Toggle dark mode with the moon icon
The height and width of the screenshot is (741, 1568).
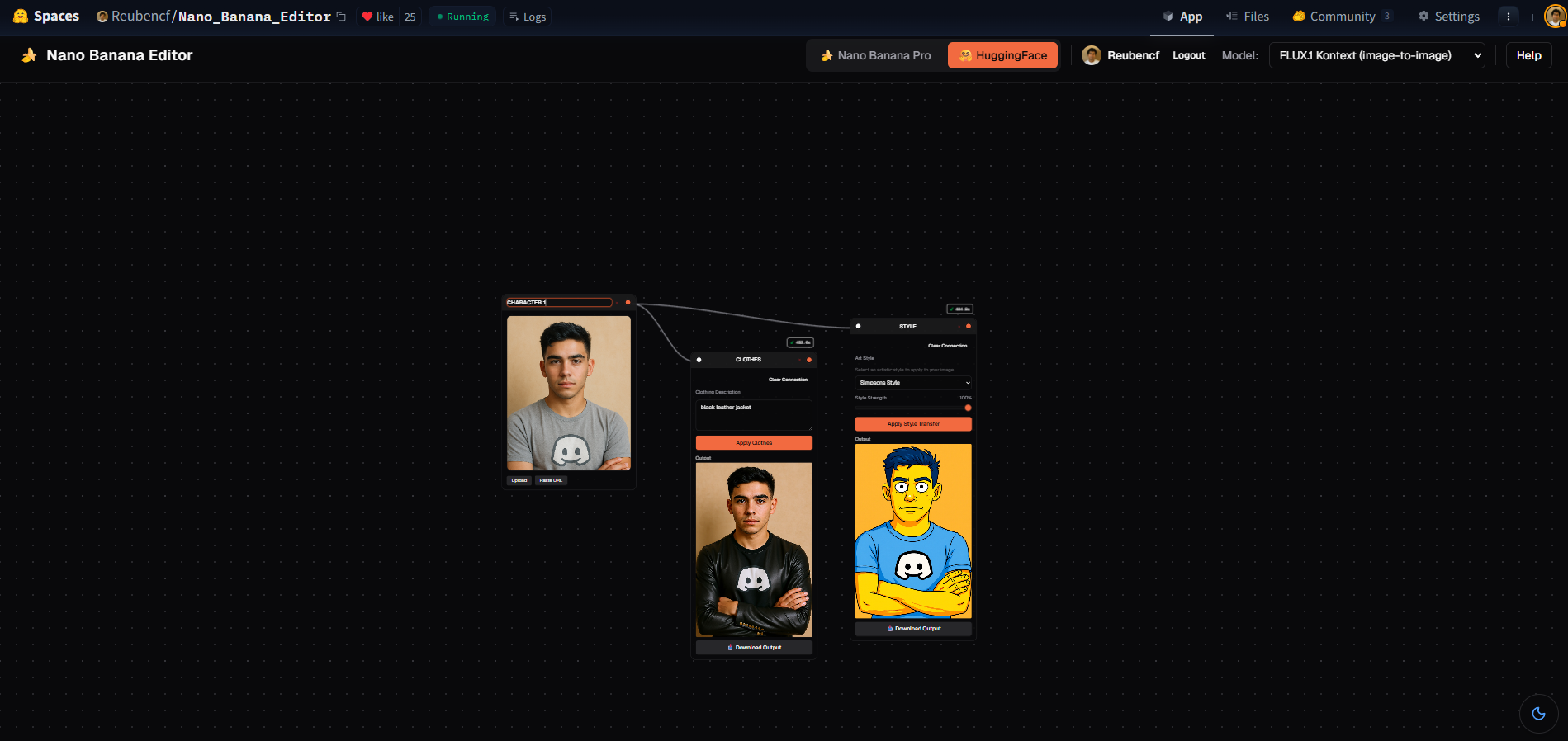click(x=1538, y=714)
